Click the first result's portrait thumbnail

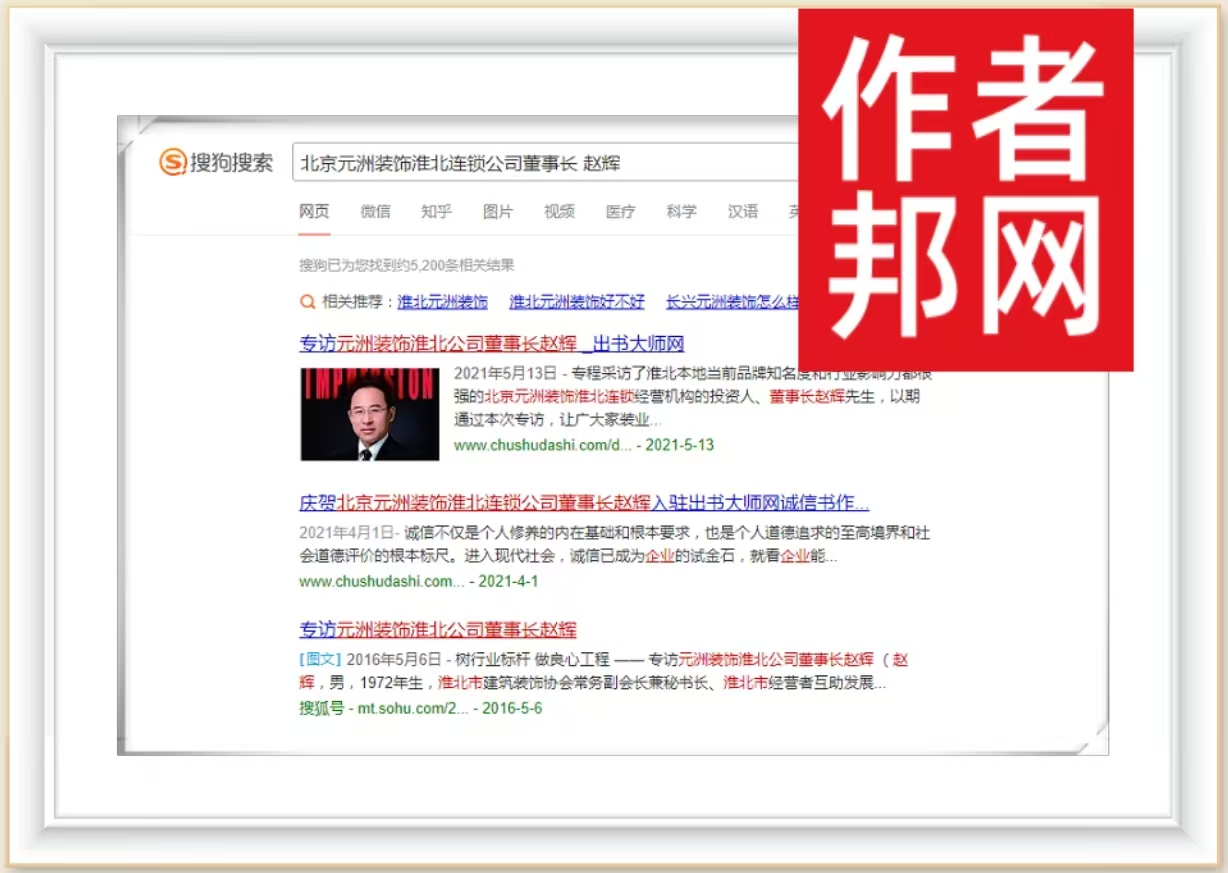click(369, 414)
